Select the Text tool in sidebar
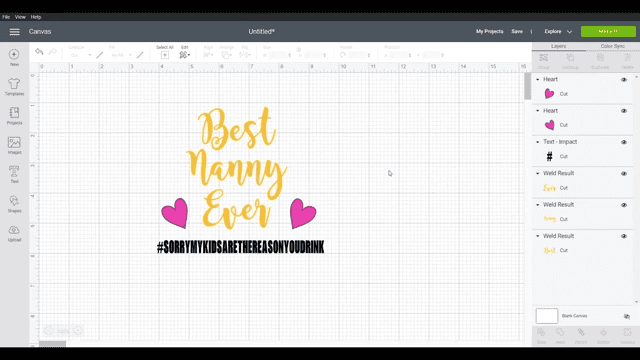640x360 pixels. click(14, 171)
